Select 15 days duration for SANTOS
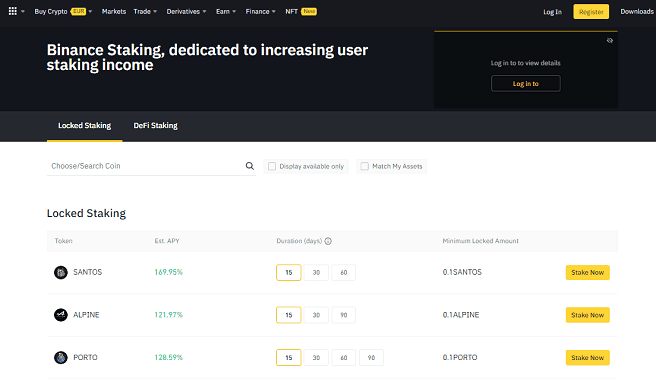656x382 pixels. (289, 272)
